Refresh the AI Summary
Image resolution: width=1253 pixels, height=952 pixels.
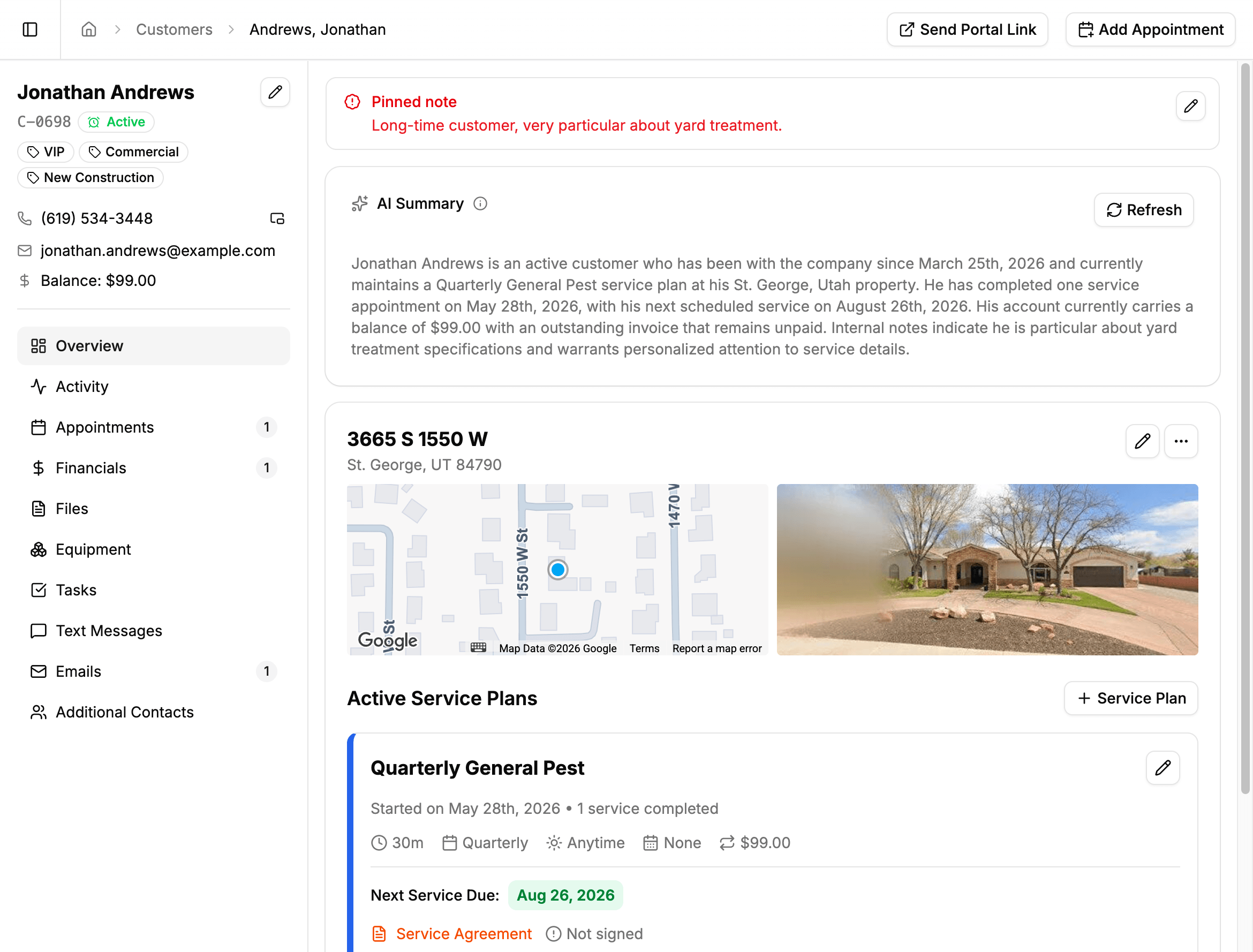click(x=1144, y=210)
